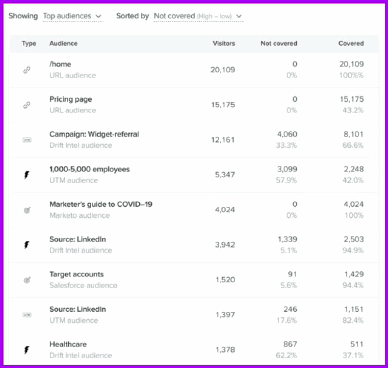Image resolution: width=388 pixels, height=368 pixels.
Task: Click the 3,099 not covered value
Action: [x=287, y=169]
